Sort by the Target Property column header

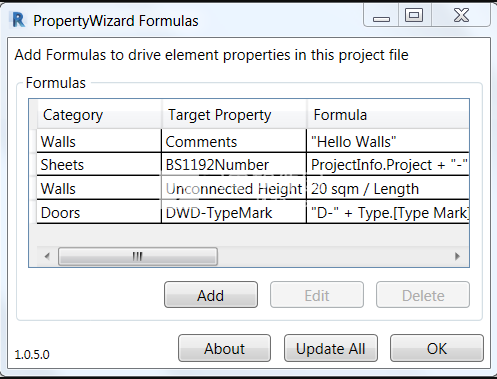(234, 115)
